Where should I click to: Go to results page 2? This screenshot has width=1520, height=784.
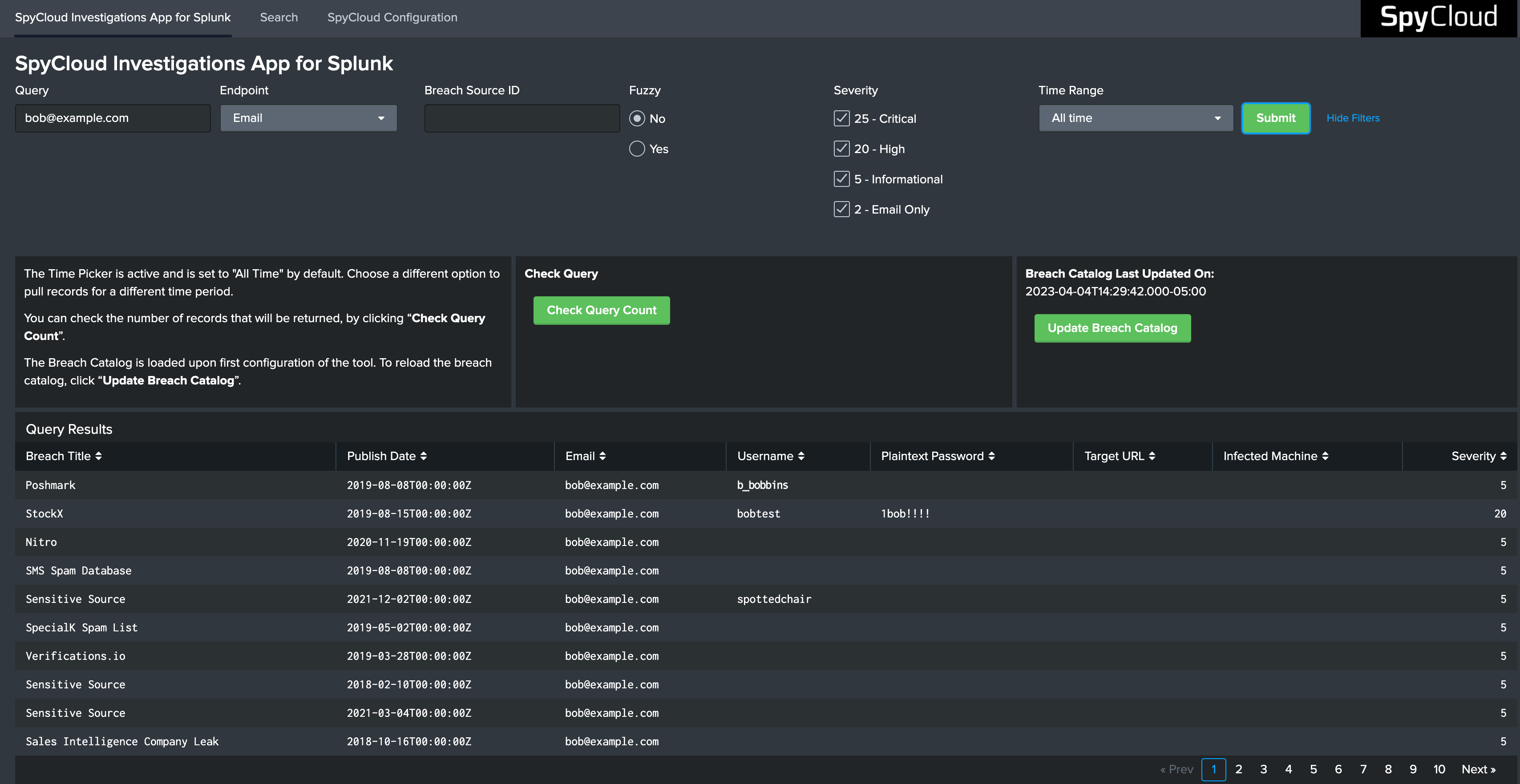click(1238, 769)
